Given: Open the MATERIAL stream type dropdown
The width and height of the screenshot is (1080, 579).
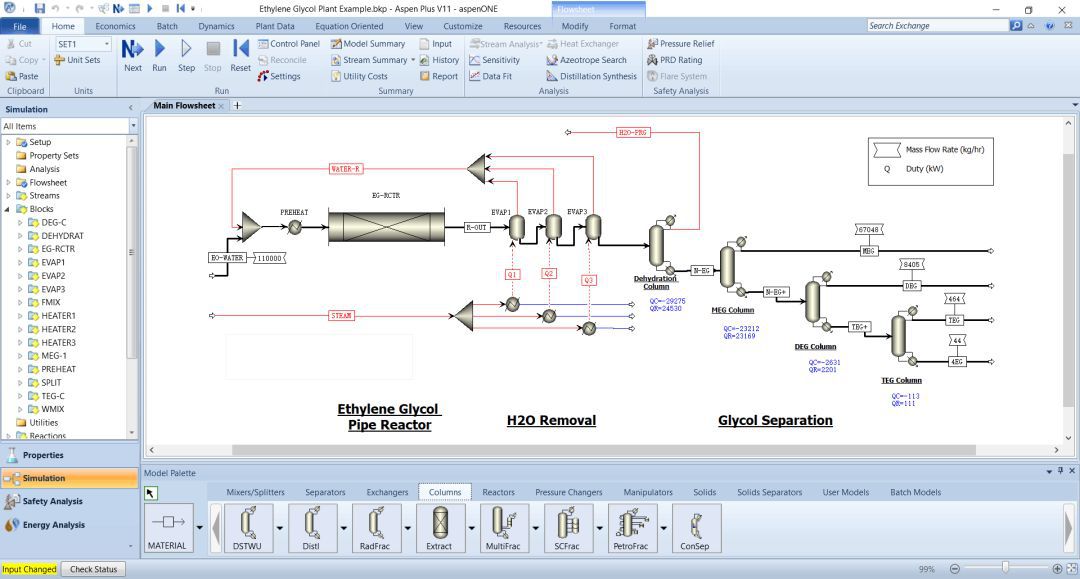Looking at the screenshot, I should point(200,528).
